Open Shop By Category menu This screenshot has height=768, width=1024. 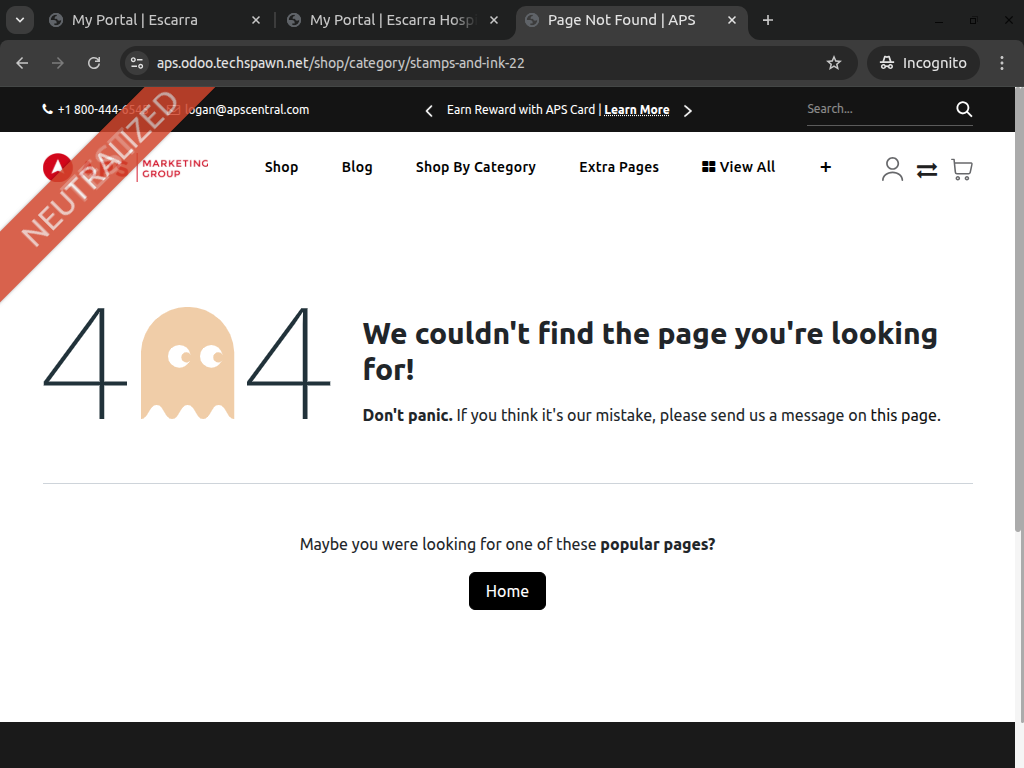pos(475,167)
